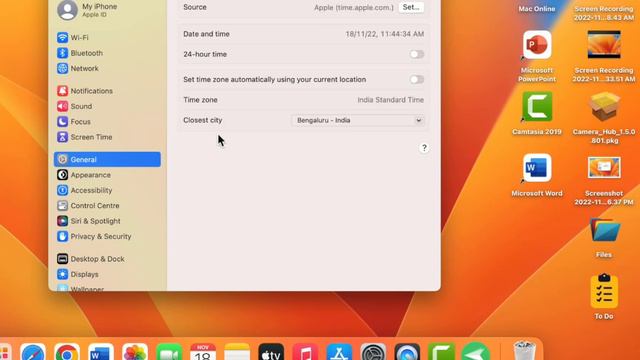This screenshot has width=640, height=360.
Task: Open Notes app from the Dock
Action: point(237,352)
